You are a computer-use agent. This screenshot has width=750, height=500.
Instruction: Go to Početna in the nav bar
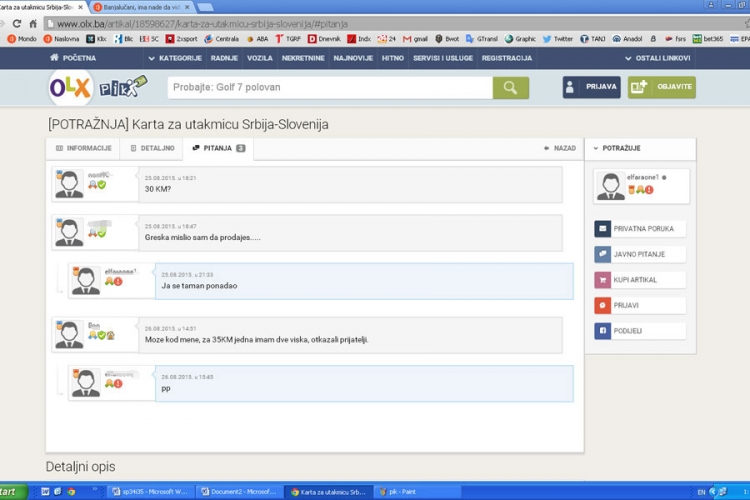click(73, 58)
